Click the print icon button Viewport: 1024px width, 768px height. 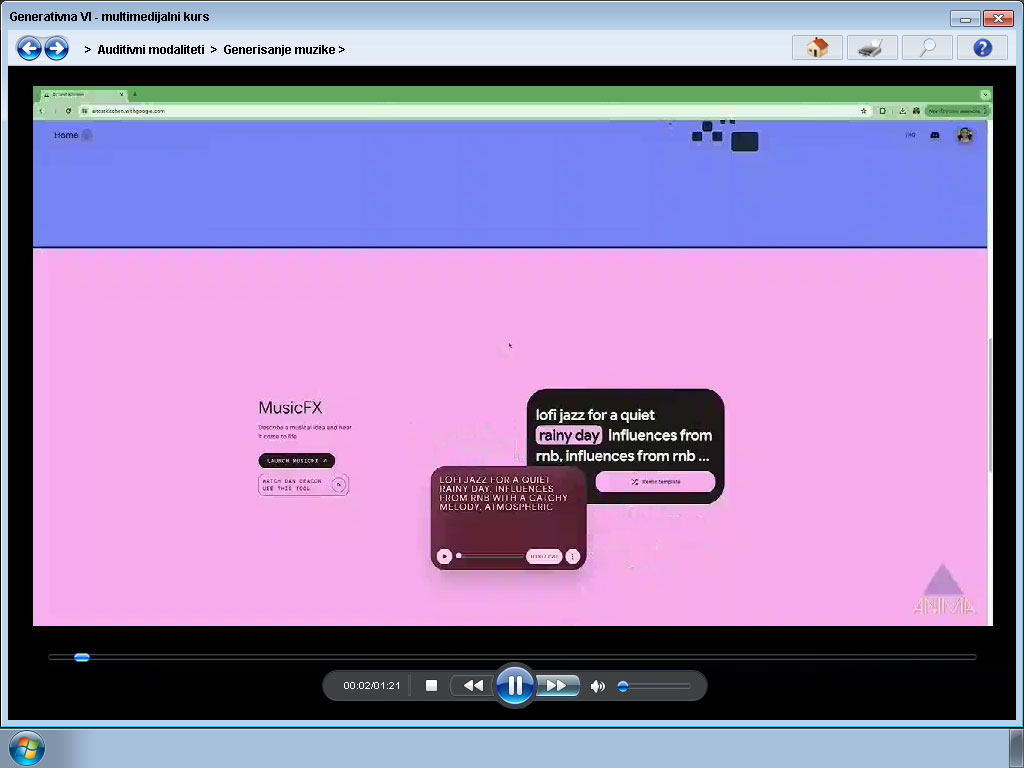tap(871, 48)
